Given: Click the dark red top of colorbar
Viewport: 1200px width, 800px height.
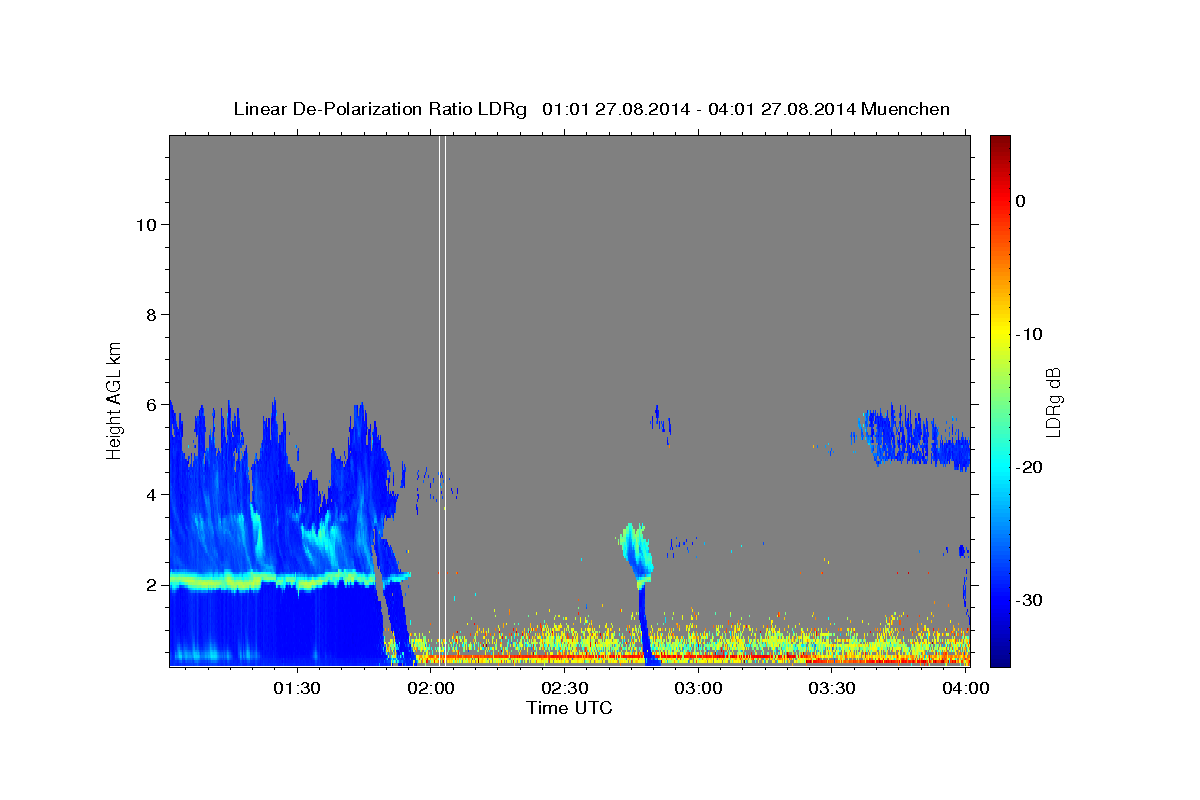Looking at the screenshot, I should click(1000, 143).
